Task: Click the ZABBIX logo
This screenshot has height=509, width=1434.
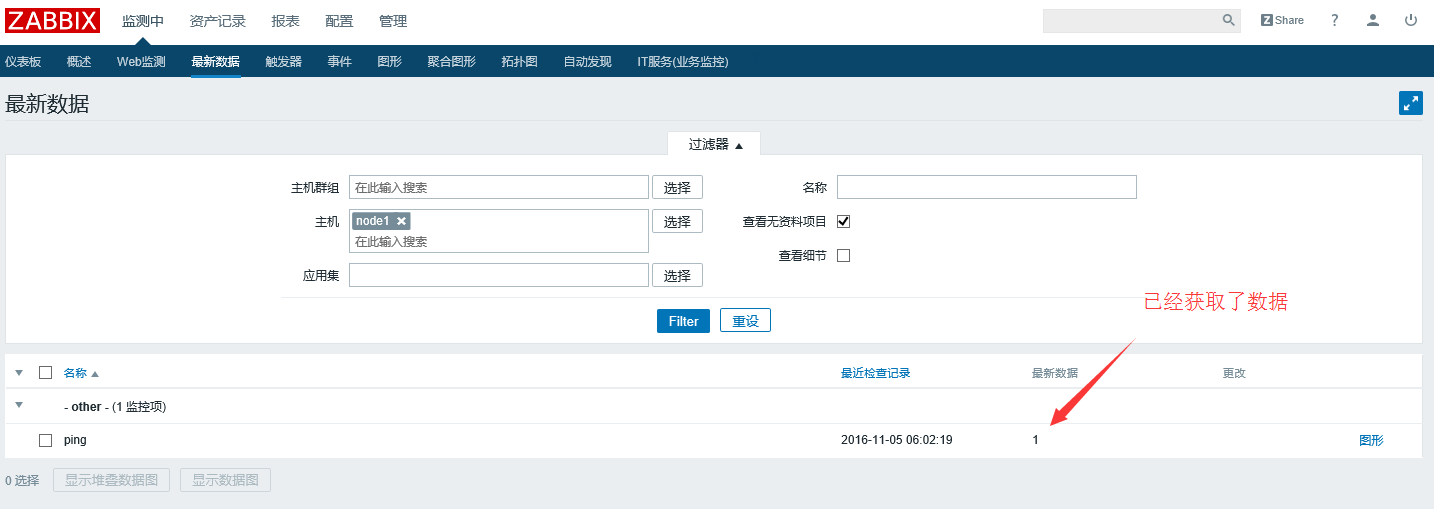Action: [x=53, y=20]
